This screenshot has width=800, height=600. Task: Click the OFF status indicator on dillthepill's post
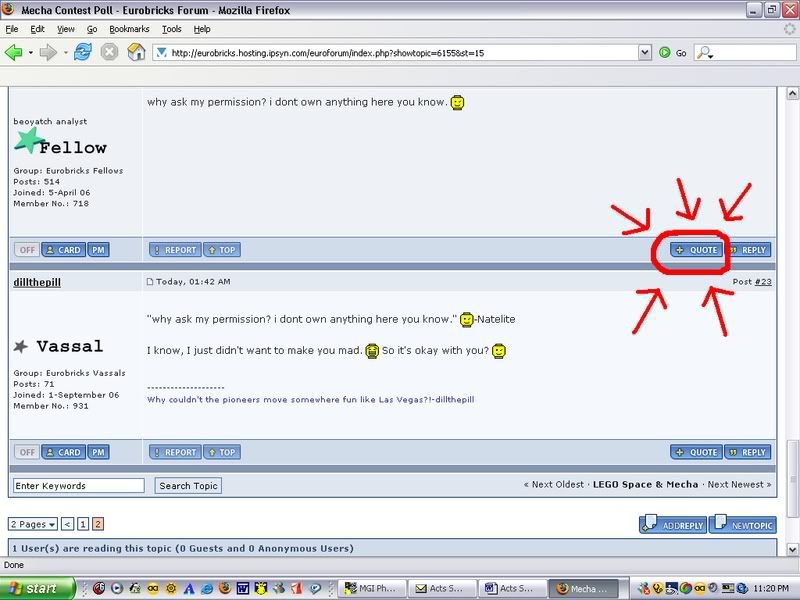click(27, 452)
